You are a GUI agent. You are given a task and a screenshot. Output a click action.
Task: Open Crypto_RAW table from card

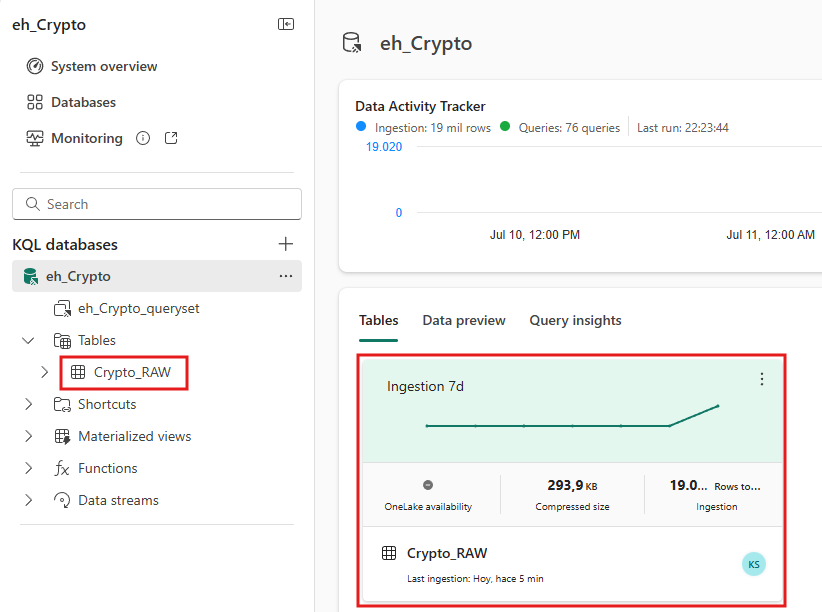(x=447, y=553)
